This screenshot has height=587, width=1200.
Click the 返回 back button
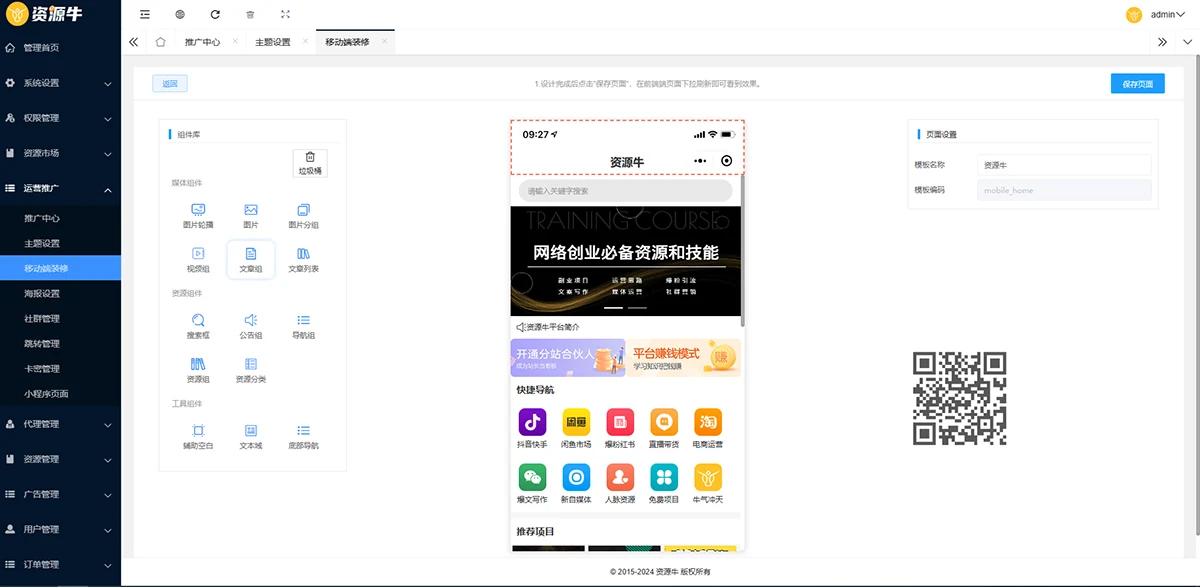170,84
